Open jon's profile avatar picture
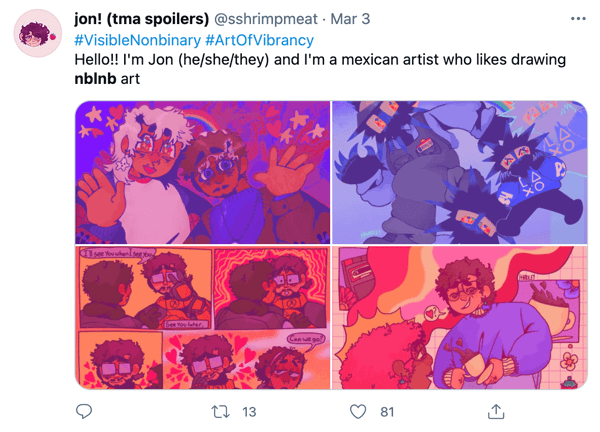Screen dimensions: 600x432 39,36
